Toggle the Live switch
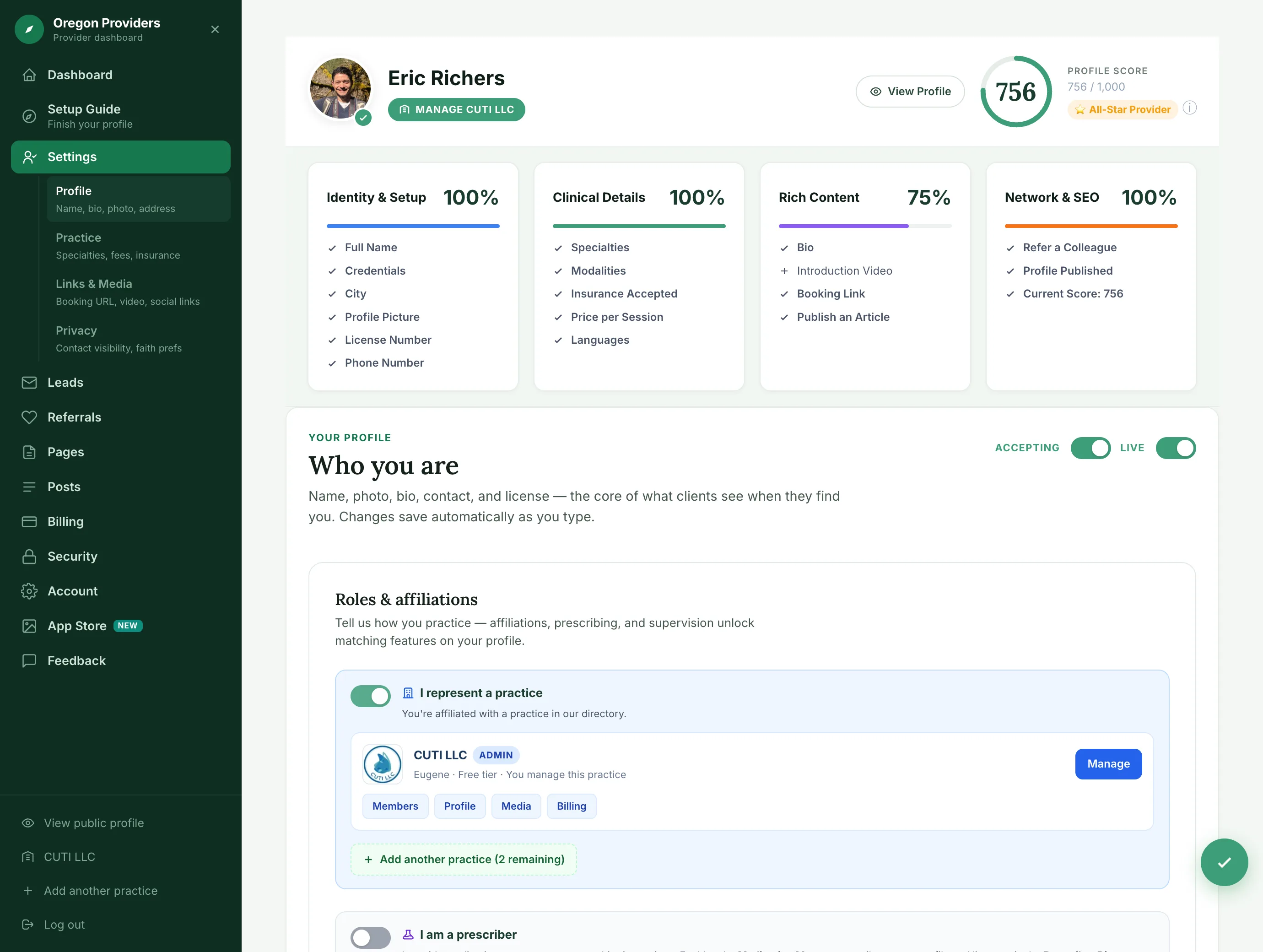The image size is (1263, 952). 1176,448
